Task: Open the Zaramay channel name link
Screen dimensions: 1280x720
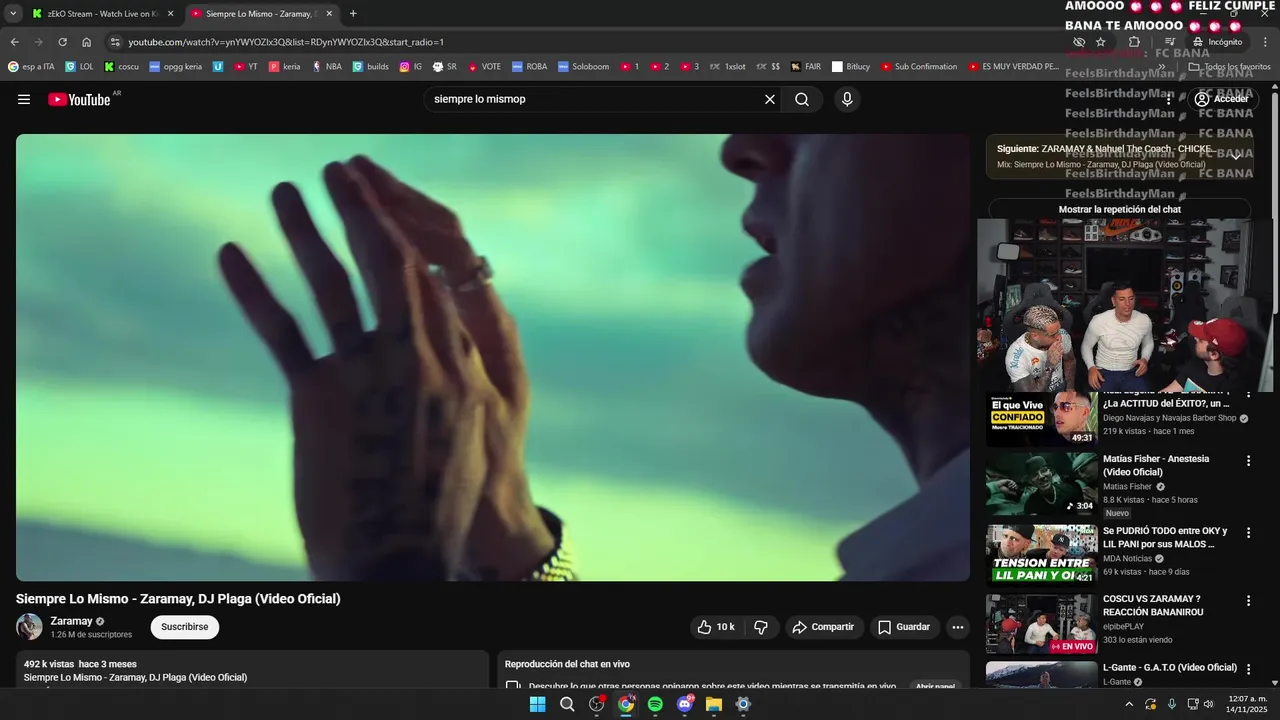Action: tap(71, 621)
